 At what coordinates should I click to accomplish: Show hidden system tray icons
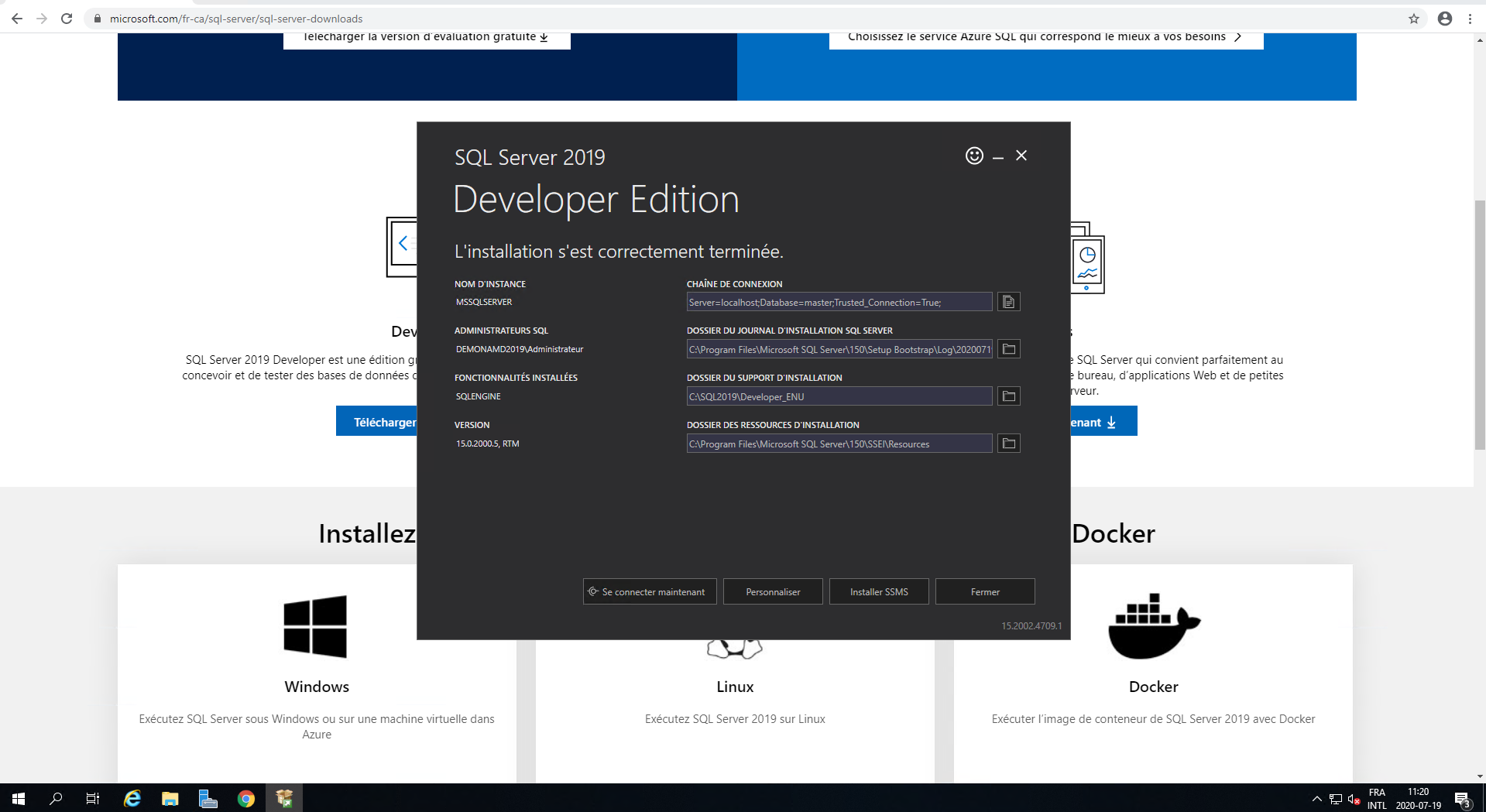coord(1316,799)
